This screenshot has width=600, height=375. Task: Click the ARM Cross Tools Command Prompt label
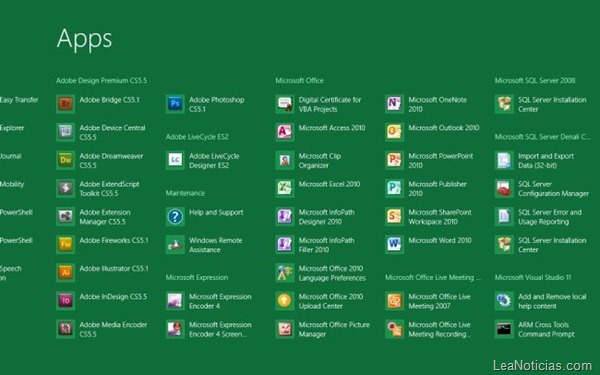click(x=546, y=329)
